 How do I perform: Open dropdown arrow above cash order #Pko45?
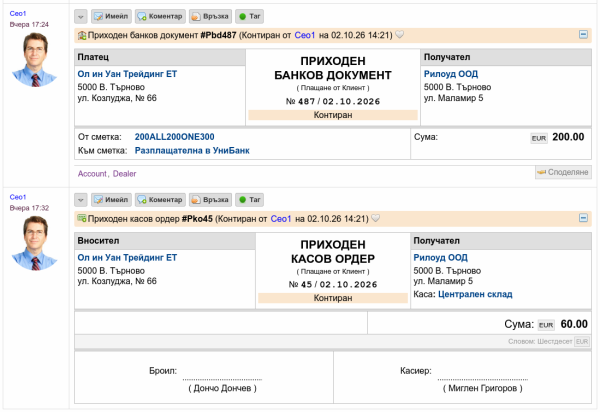pos(80,200)
